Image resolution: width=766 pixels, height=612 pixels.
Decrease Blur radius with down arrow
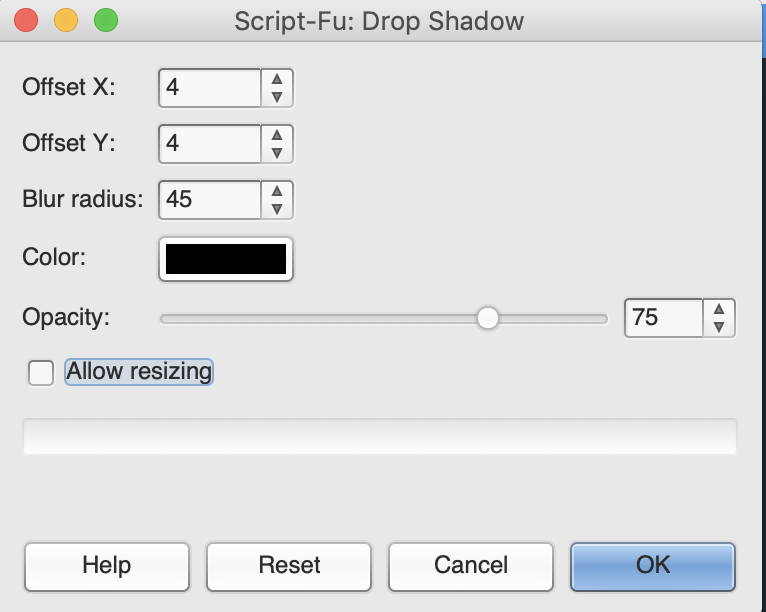click(277, 208)
